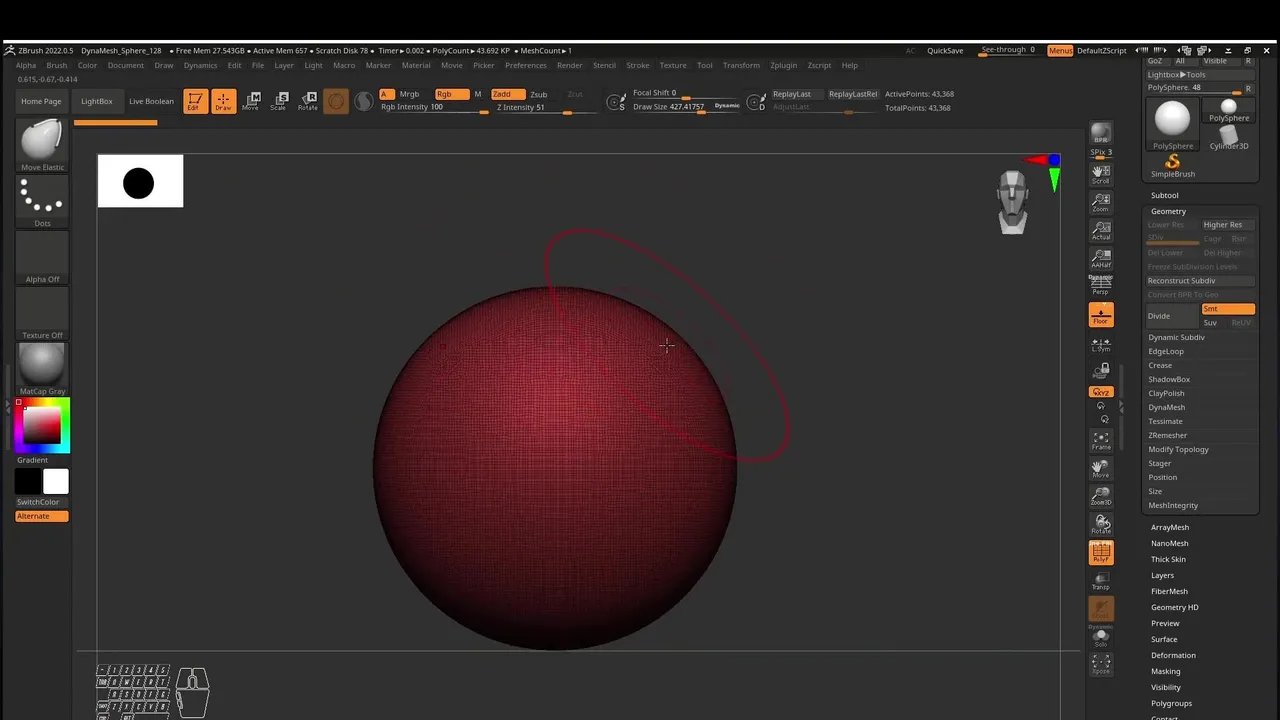This screenshot has height=720, width=1280.
Task: Click the white secondary color swatch
Action: 56,481
